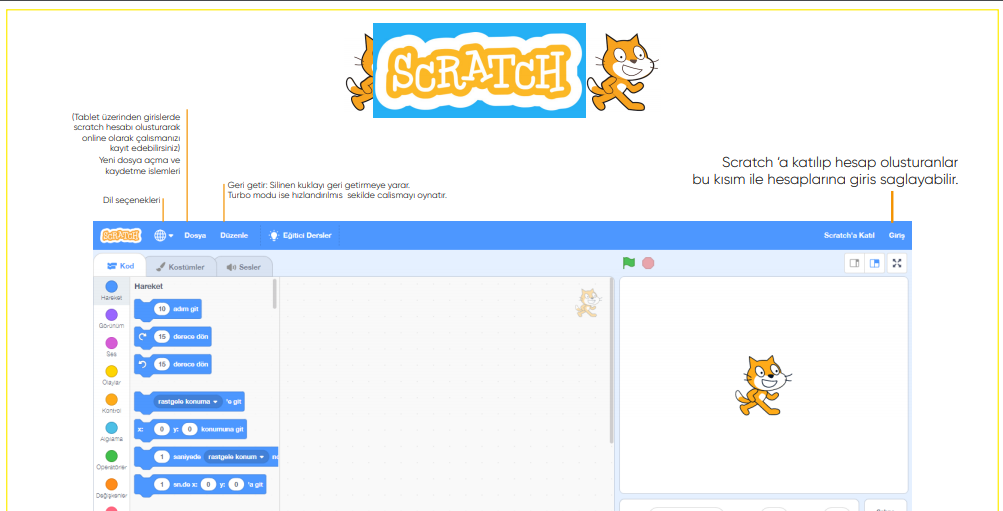This screenshot has width=1003, height=511.
Task: Click the Scratch'a Katıl link
Action: click(849, 236)
